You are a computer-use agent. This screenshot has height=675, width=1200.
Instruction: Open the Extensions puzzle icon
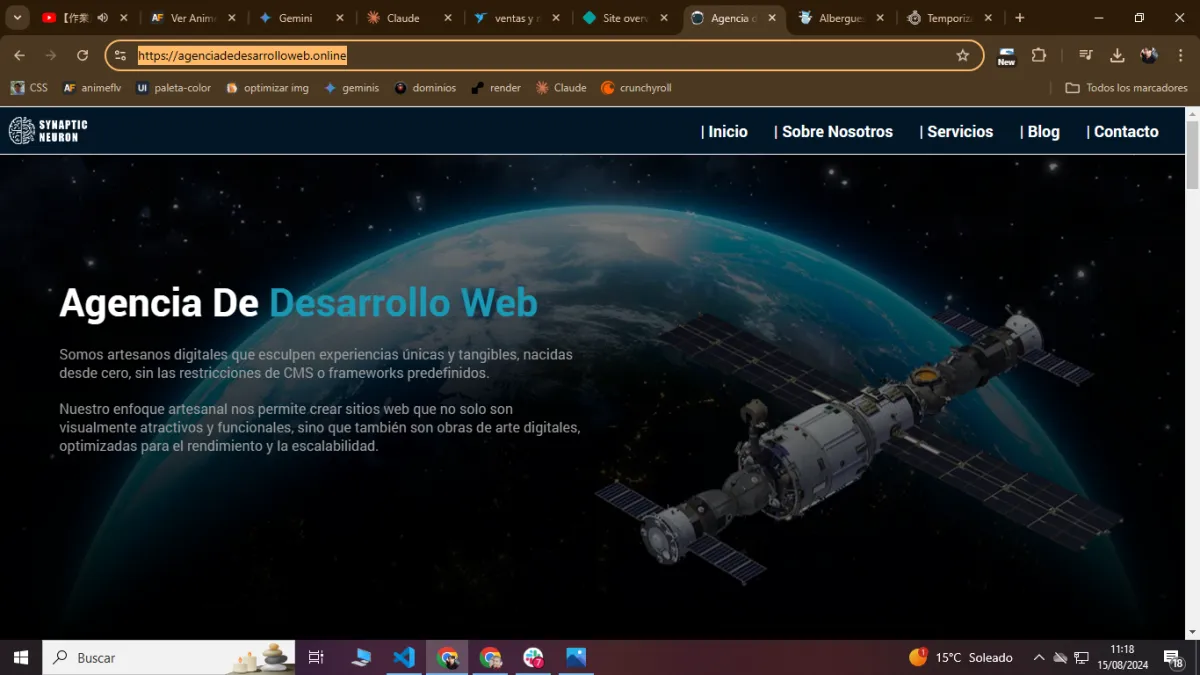pos(1039,56)
